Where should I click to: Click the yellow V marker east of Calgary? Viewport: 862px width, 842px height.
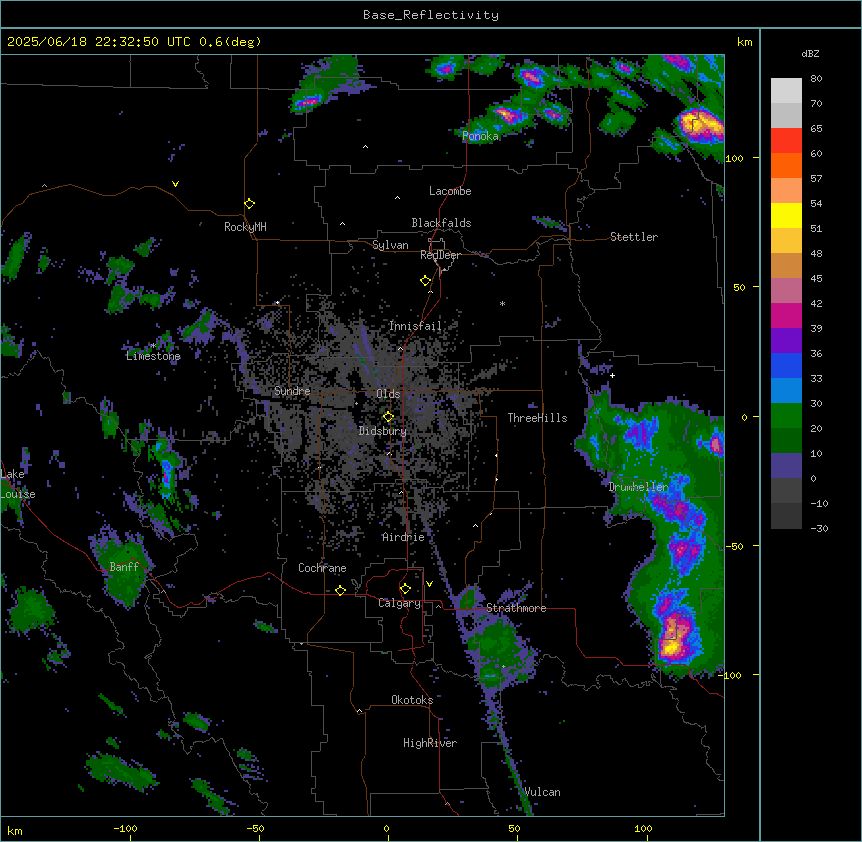click(429, 584)
